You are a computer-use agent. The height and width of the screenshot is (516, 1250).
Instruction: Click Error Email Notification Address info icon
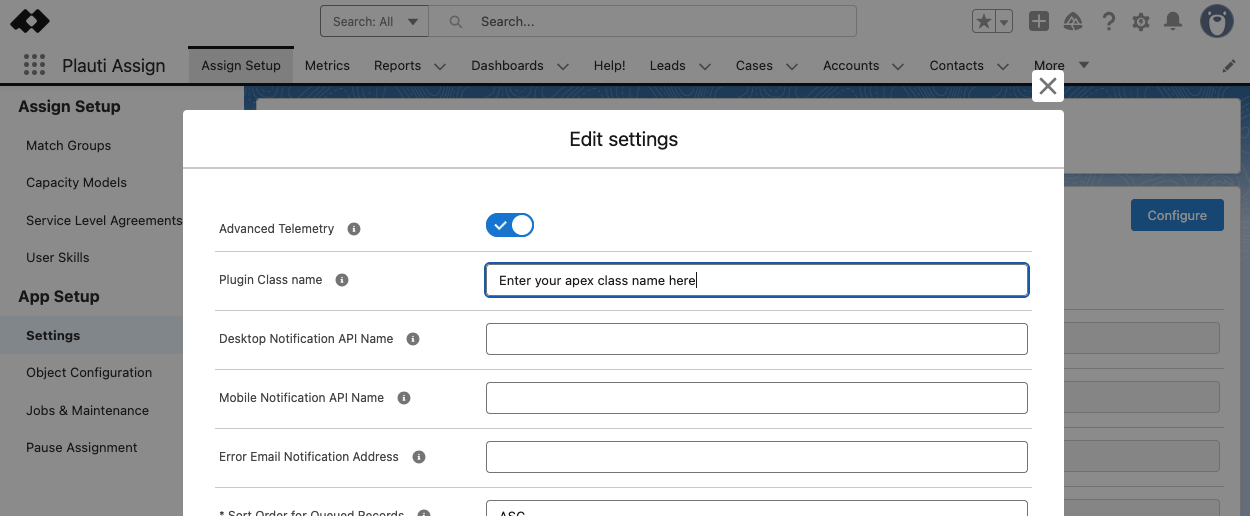[x=419, y=457]
